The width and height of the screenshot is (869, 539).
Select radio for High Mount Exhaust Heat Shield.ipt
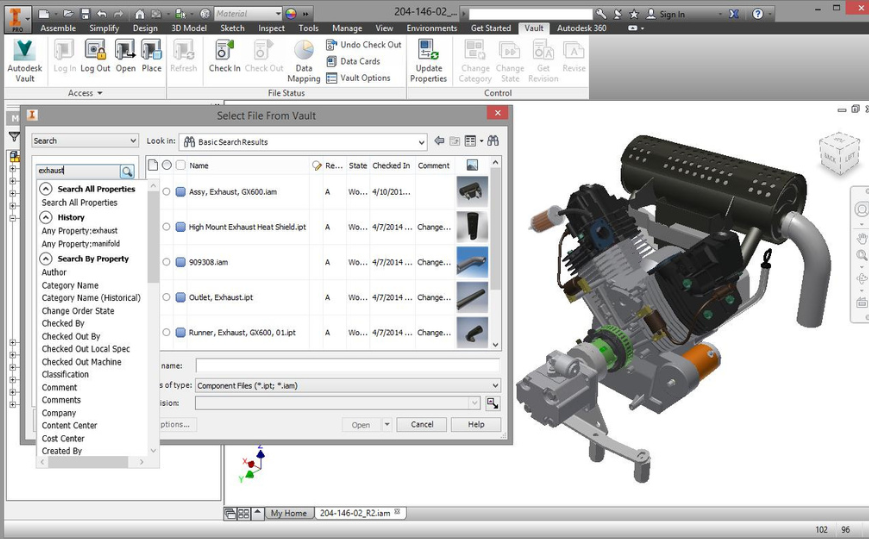[x=166, y=227]
